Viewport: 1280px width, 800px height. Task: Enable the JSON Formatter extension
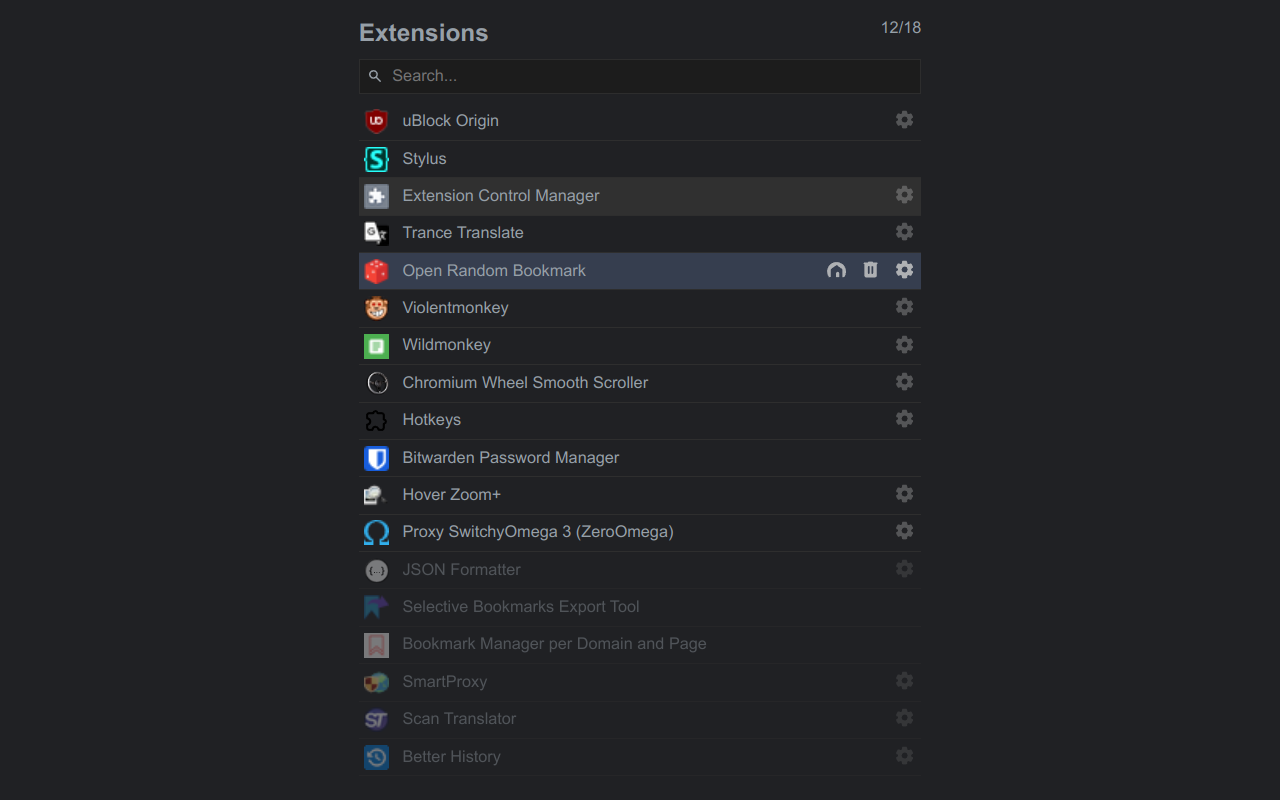coord(640,570)
